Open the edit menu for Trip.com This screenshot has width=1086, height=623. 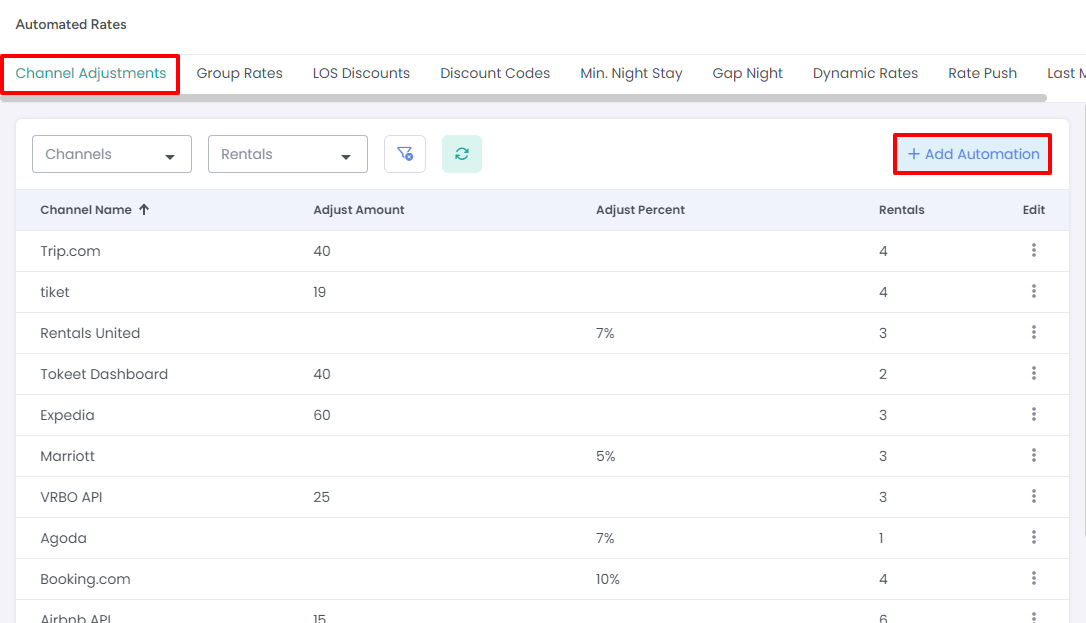coord(1033,250)
